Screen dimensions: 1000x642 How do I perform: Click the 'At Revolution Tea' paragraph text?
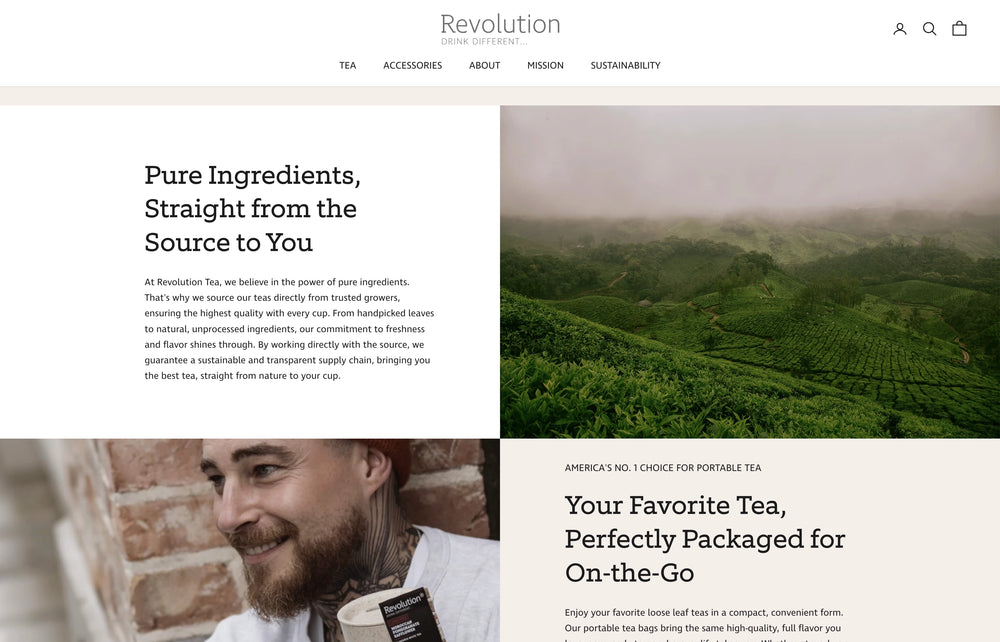click(290, 329)
